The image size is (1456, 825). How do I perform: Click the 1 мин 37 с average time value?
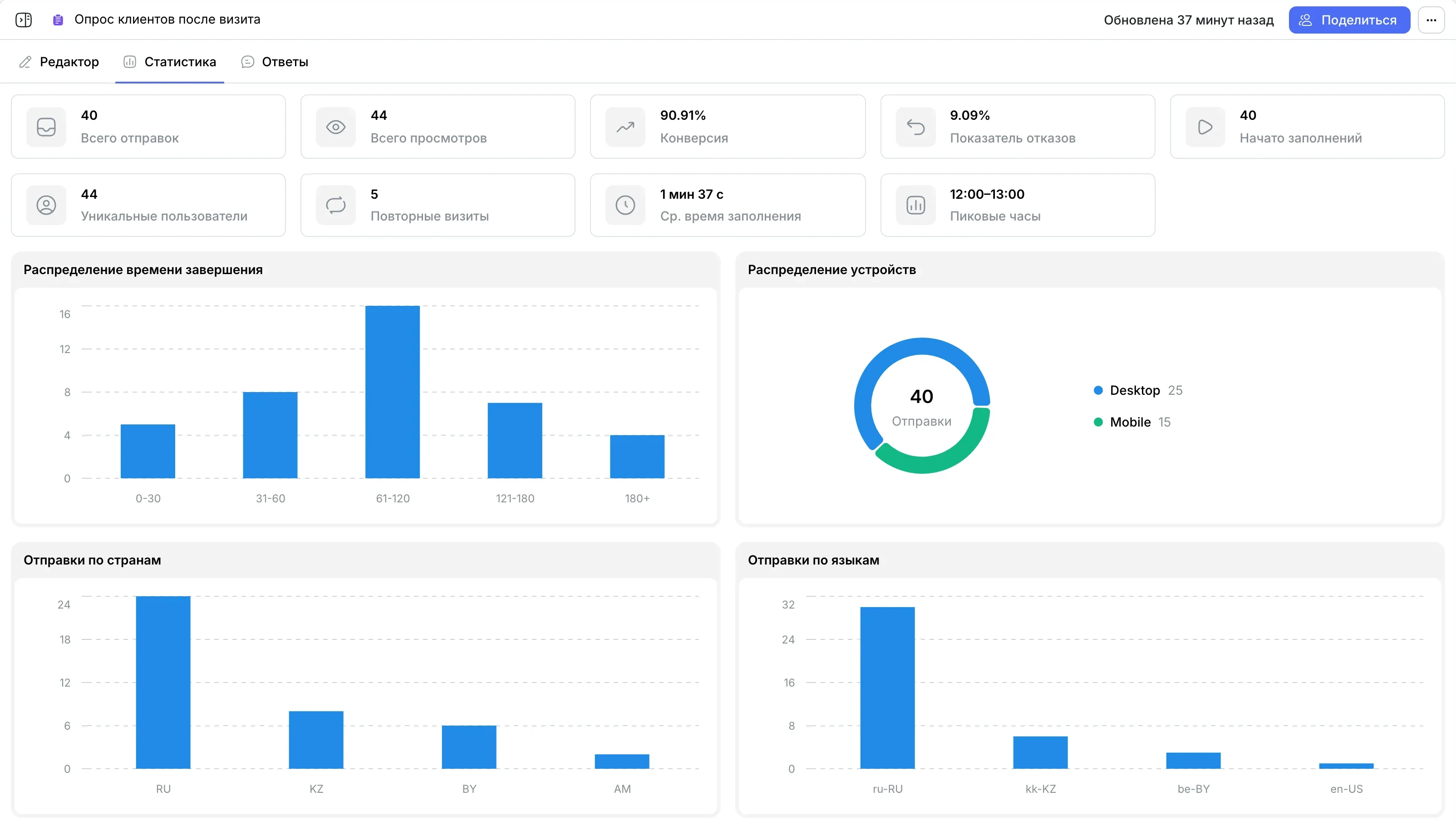coord(692,194)
